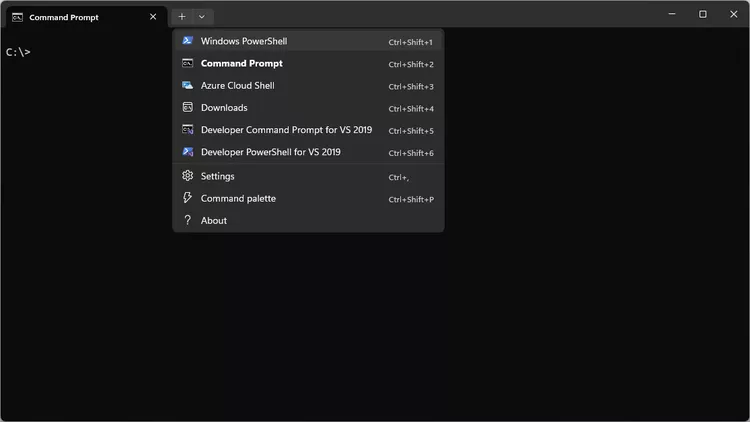The image size is (750, 422).
Task: Choose Command Prompt from the menu
Action: [x=308, y=63]
